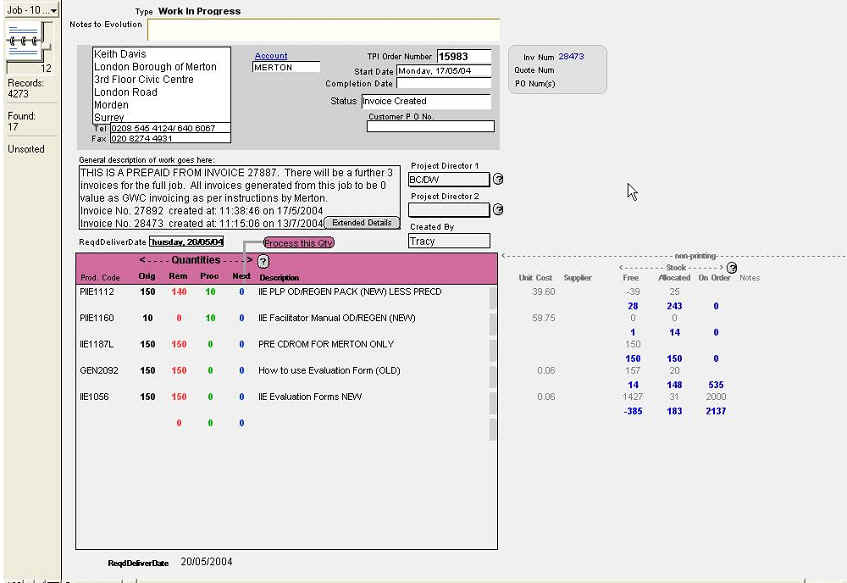The width and height of the screenshot is (847, 583).
Task: Click the general work description text box
Action: point(239,198)
